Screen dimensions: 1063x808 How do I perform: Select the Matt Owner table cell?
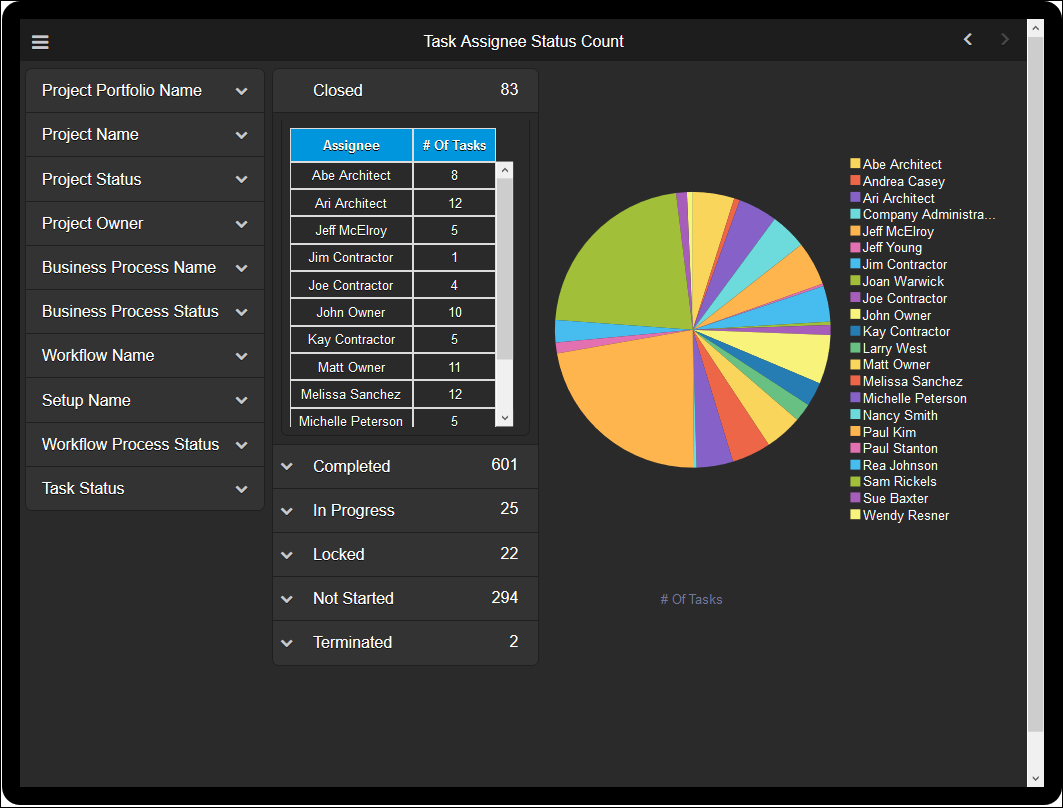click(x=351, y=367)
